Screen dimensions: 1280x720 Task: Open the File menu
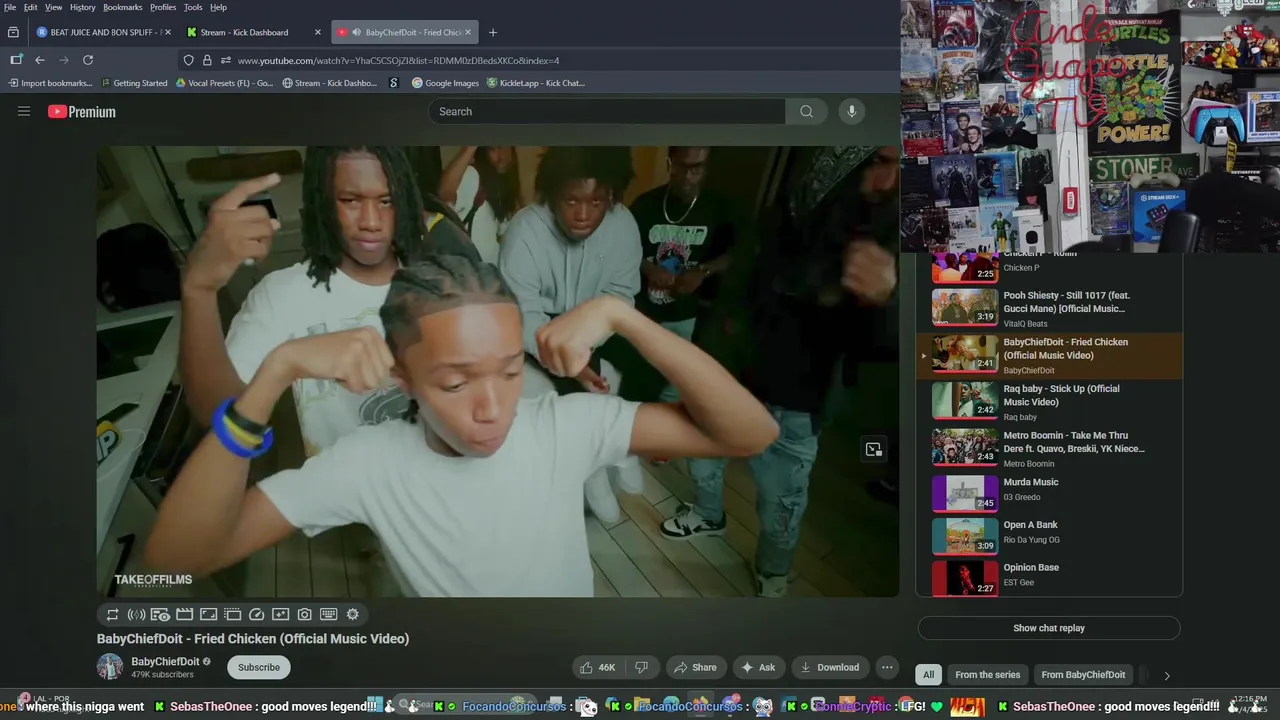click(x=10, y=7)
